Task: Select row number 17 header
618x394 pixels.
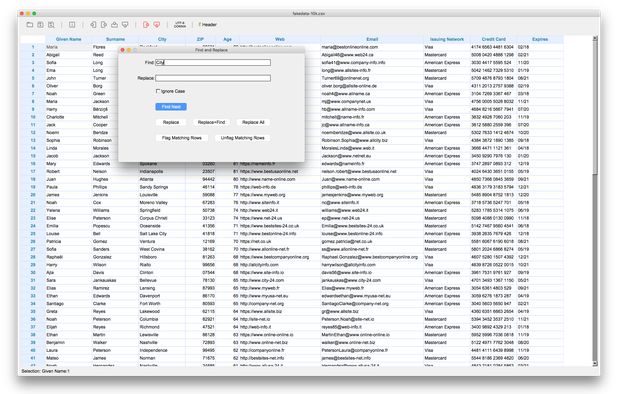Action: pos(33,171)
